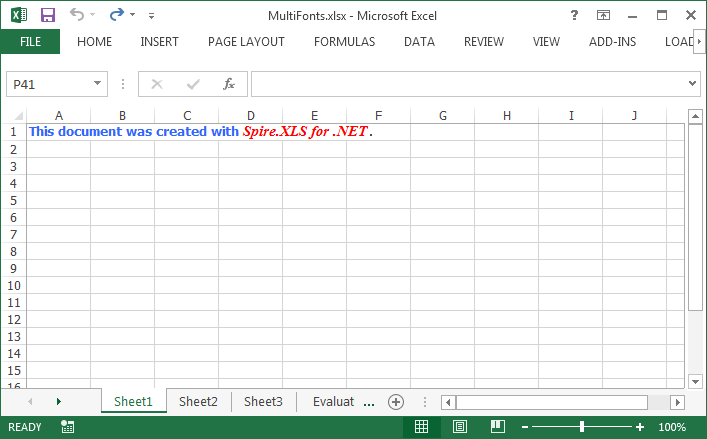Switch to Normal view

[421, 426]
